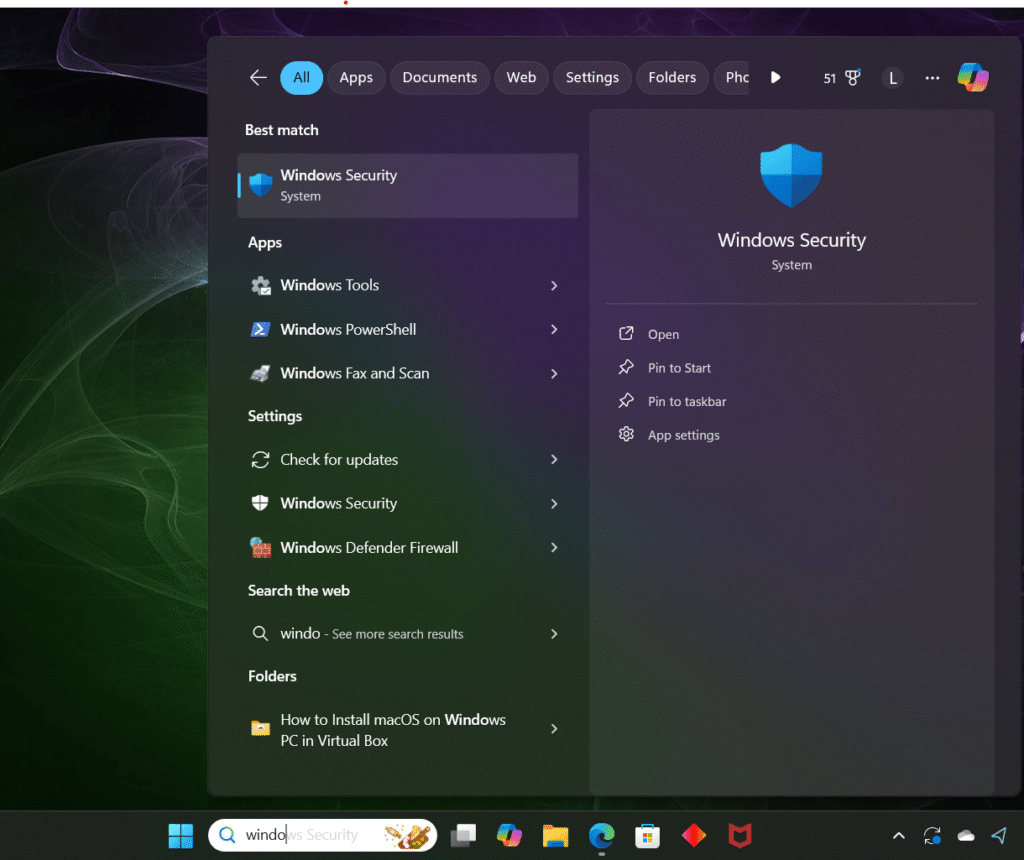Click the back arrow in search panel
1024x860 pixels.
[258, 77]
